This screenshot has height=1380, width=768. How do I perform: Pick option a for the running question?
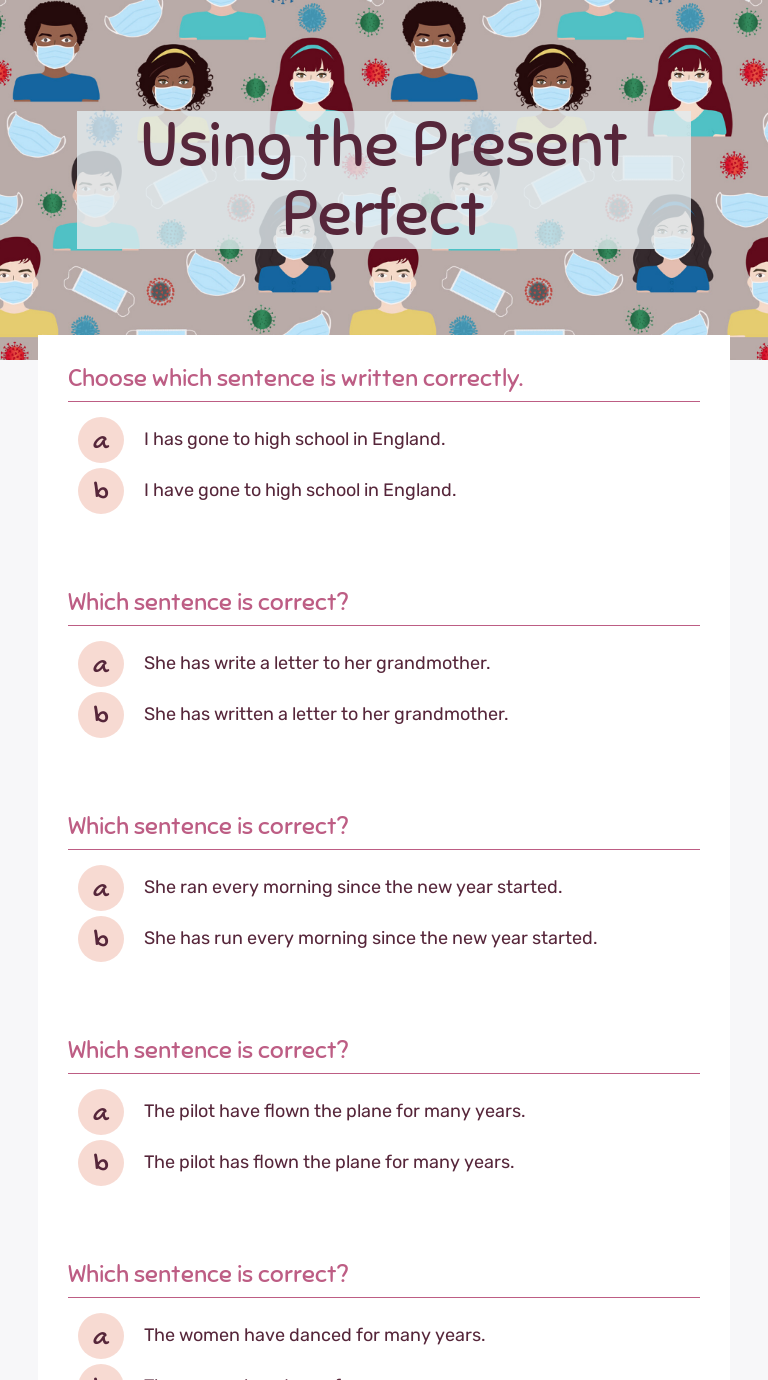(101, 888)
